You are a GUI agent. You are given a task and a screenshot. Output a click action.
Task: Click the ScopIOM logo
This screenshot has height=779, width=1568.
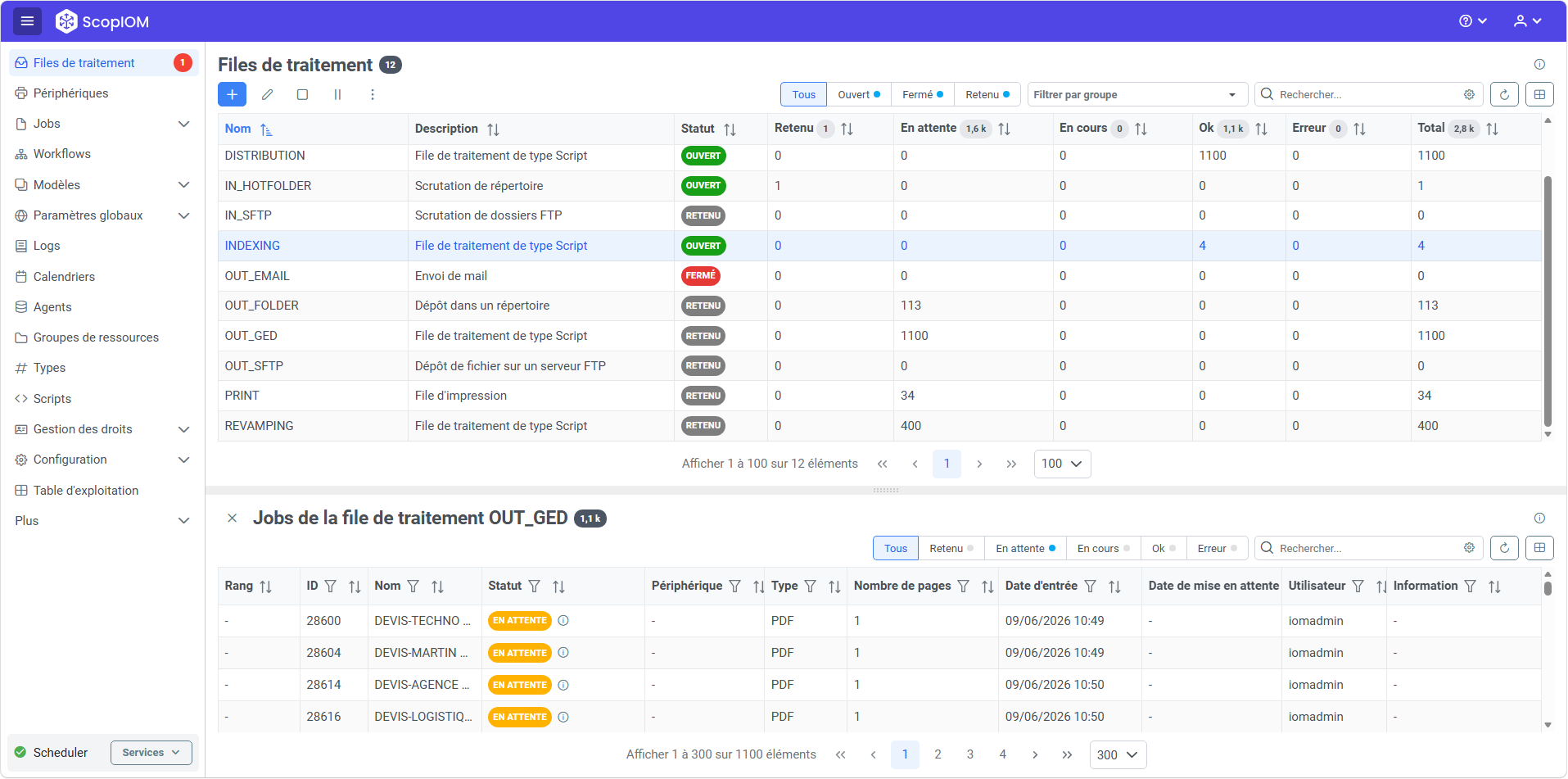(x=102, y=21)
